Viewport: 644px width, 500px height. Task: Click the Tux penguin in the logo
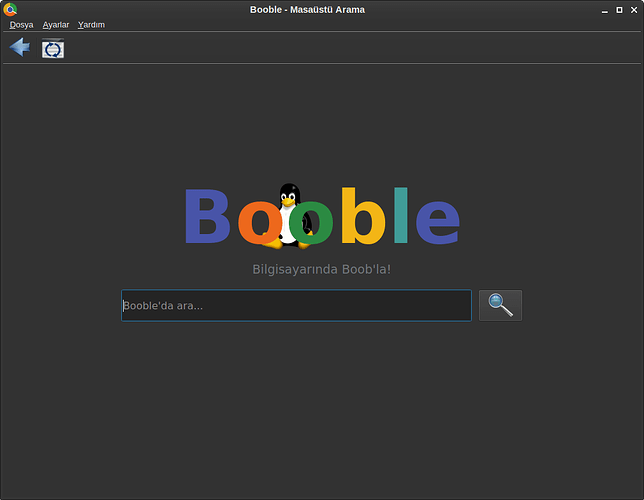289,200
